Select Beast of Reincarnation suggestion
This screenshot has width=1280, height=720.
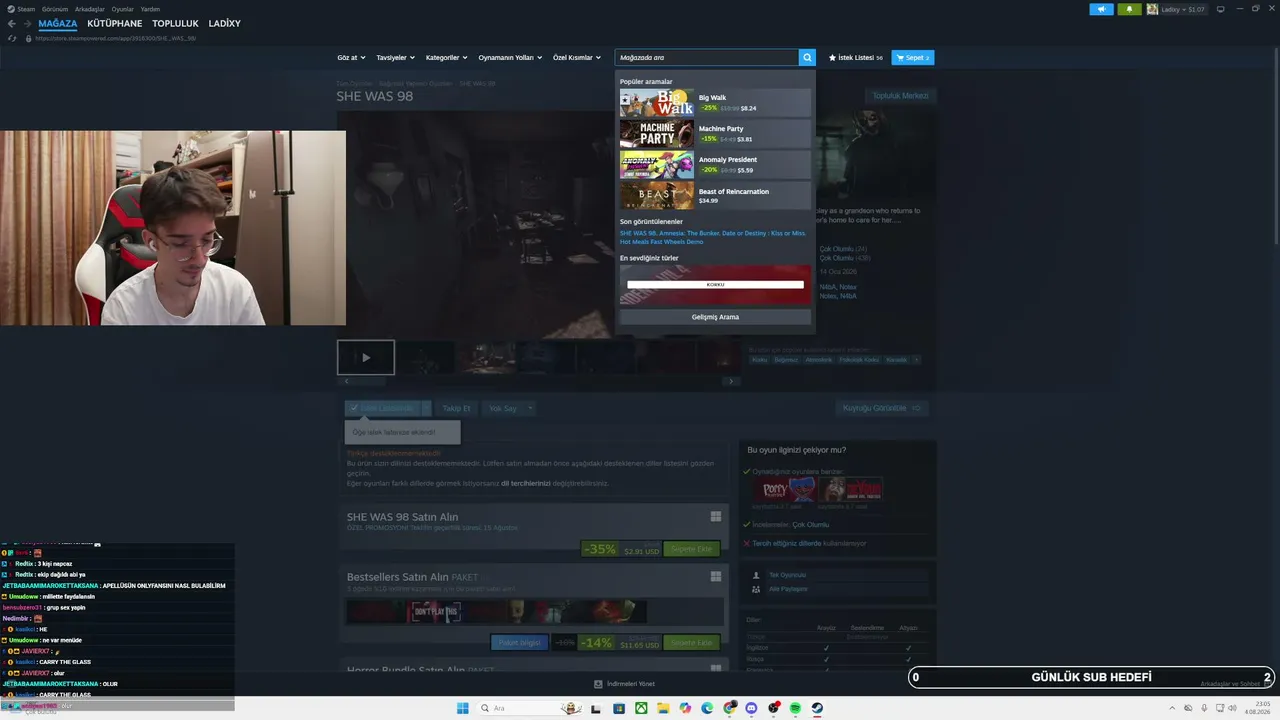pyautogui.click(x=715, y=196)
